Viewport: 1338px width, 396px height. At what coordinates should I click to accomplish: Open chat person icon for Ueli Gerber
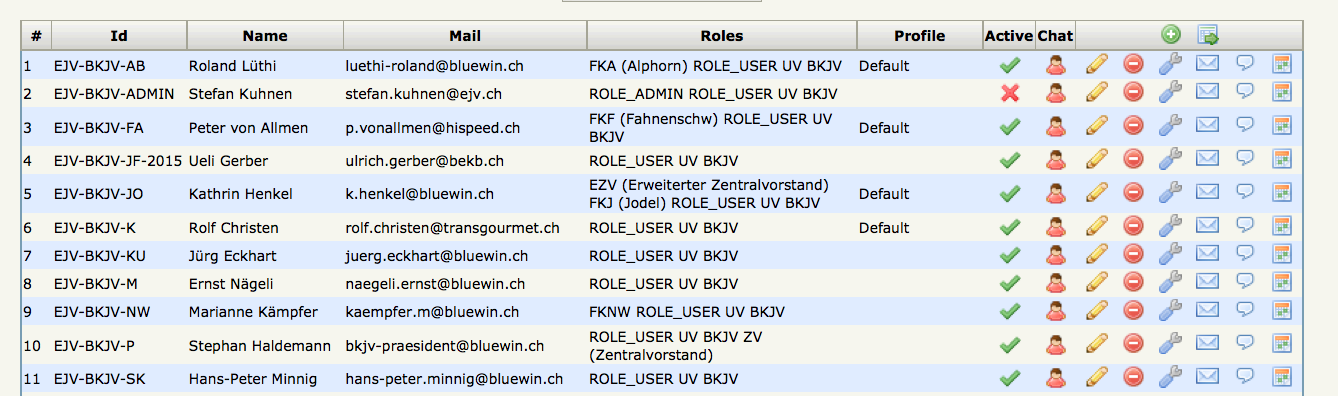[x=1056, y=160]
